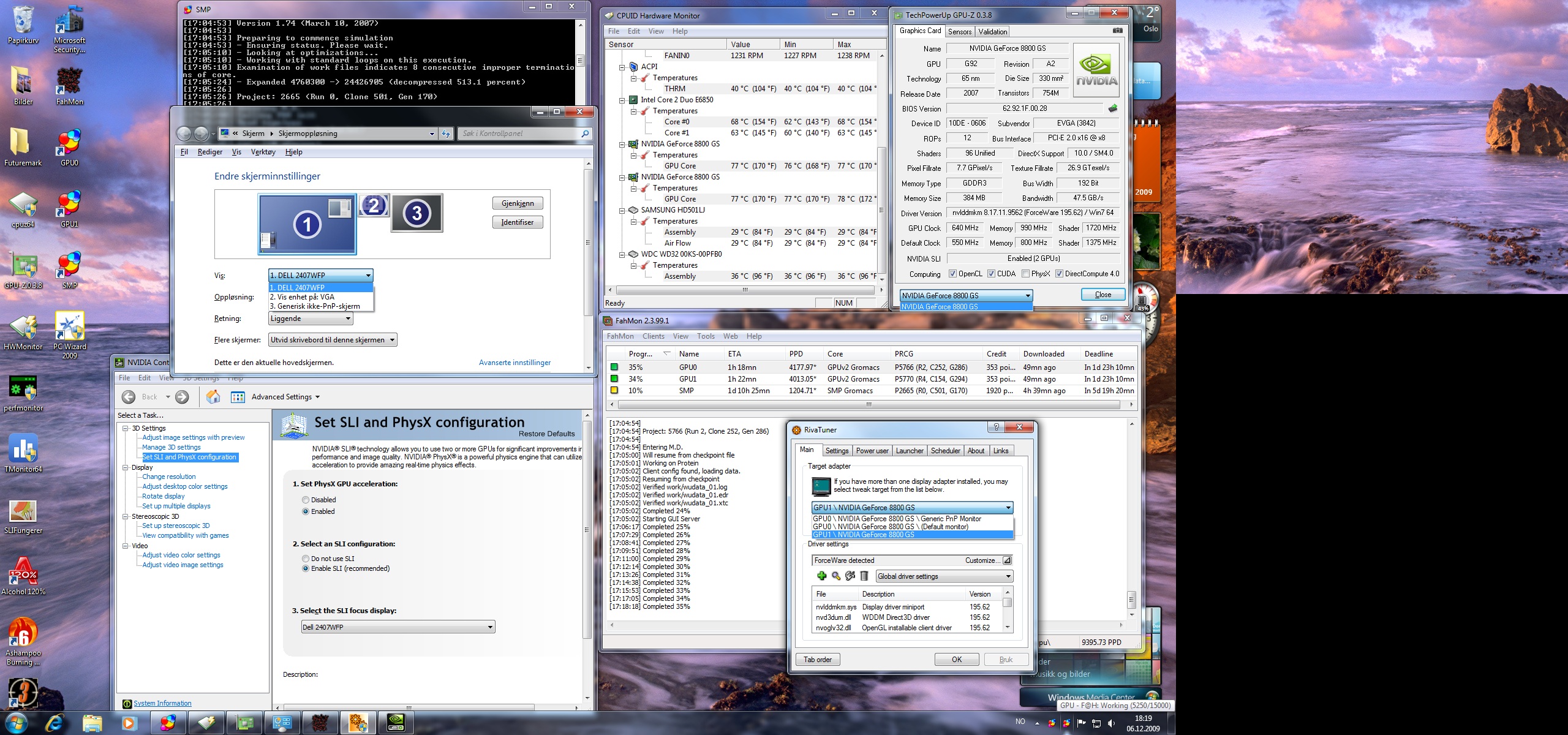Screen dimensions: 1568x735
Task: Select PhysX Disabled radio button
Action: coord(306,500)
